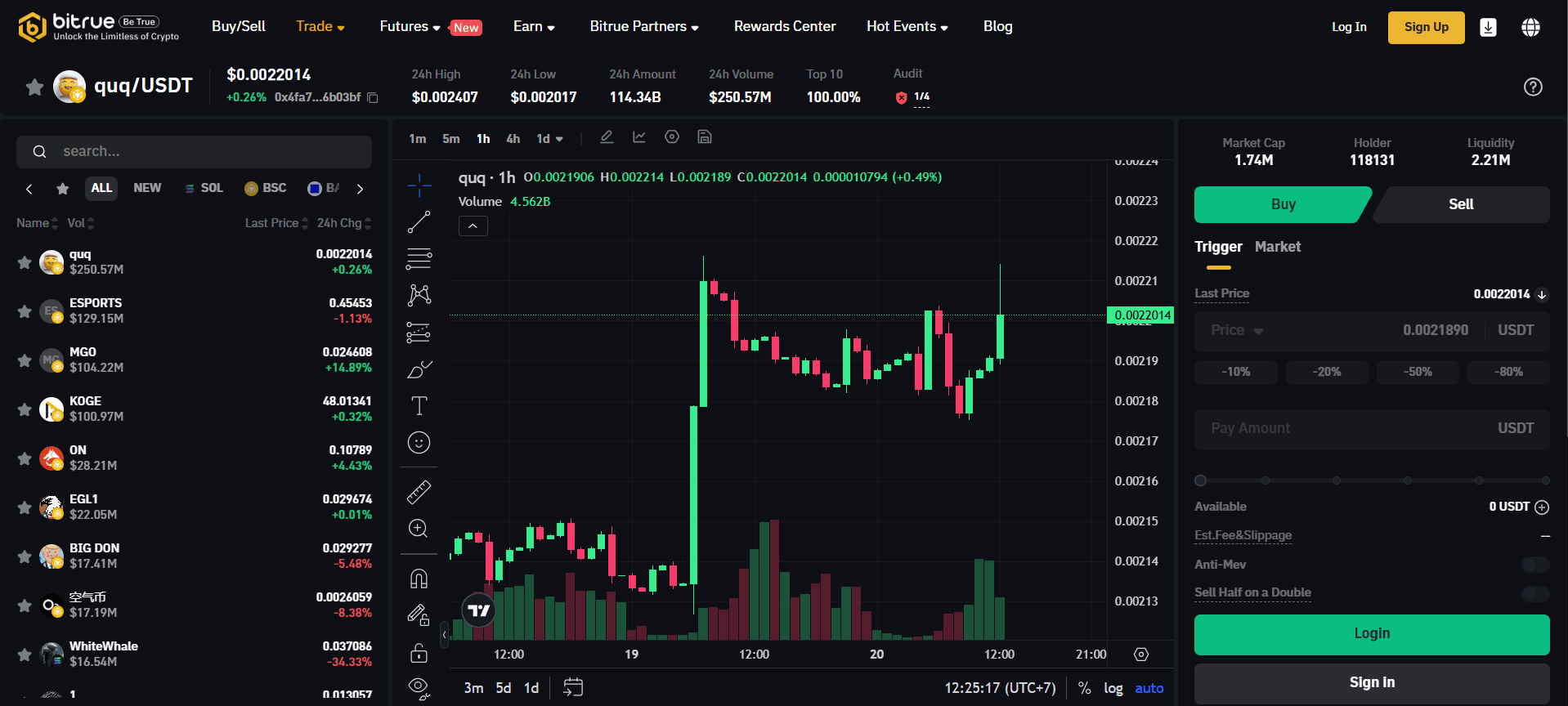Click the TradingView logo on chart

tap(479, 610)
